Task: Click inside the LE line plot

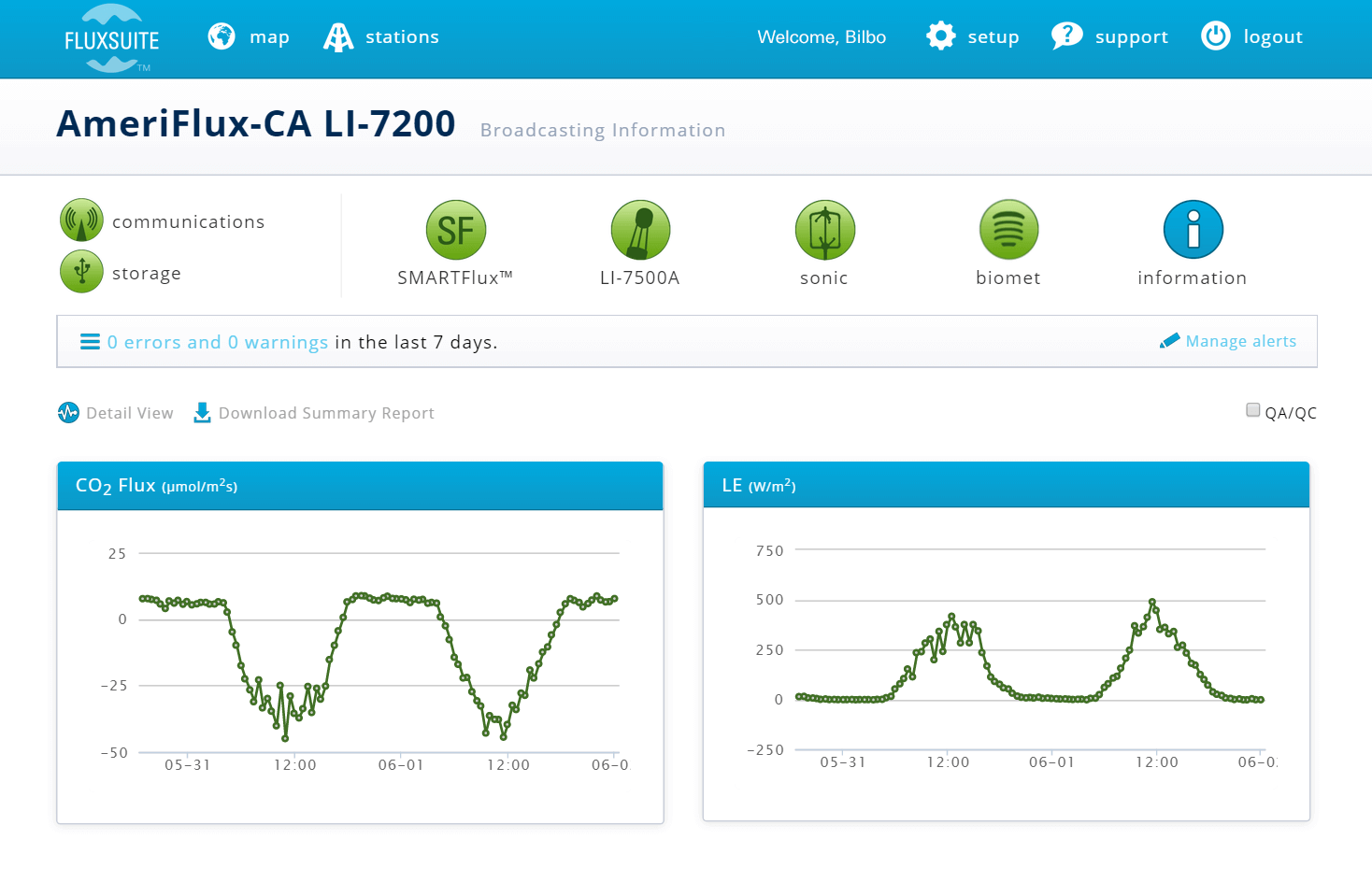Action: click(x=1028, y=649)
